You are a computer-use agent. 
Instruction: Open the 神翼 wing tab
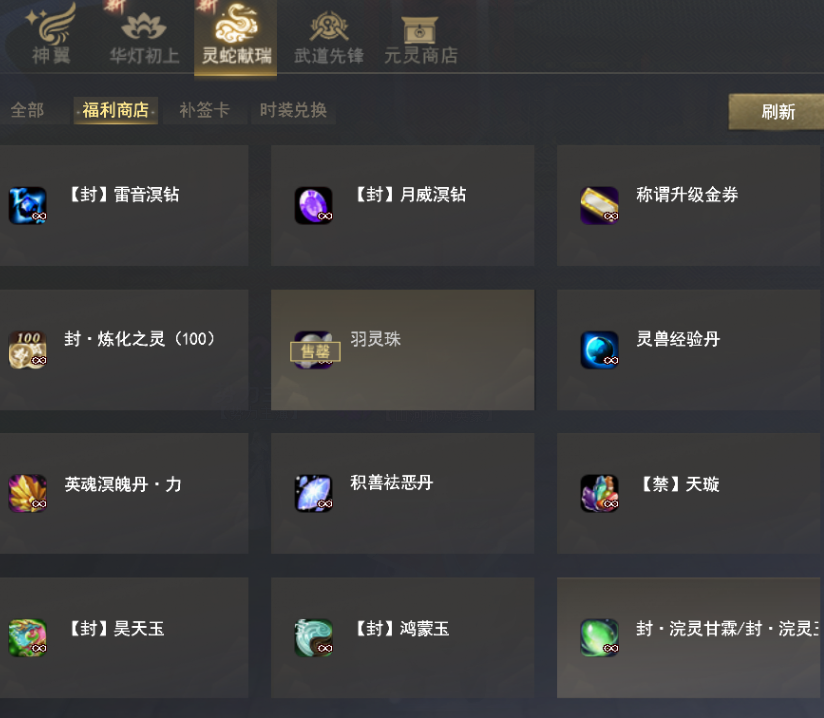[x=51, y=35]
